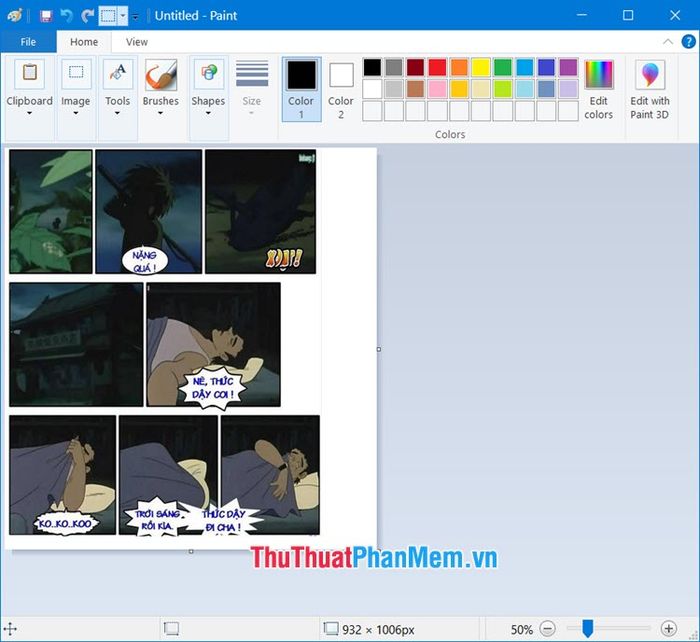Click Edit with Paint 3D
The image size is (700, 642).
(x=650, y=89)
